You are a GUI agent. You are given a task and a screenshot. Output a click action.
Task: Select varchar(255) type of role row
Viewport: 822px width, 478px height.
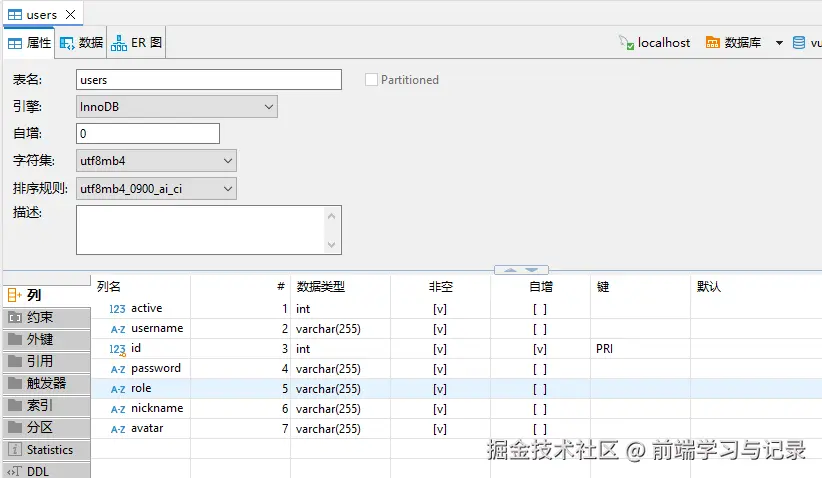tap(328, 389)
